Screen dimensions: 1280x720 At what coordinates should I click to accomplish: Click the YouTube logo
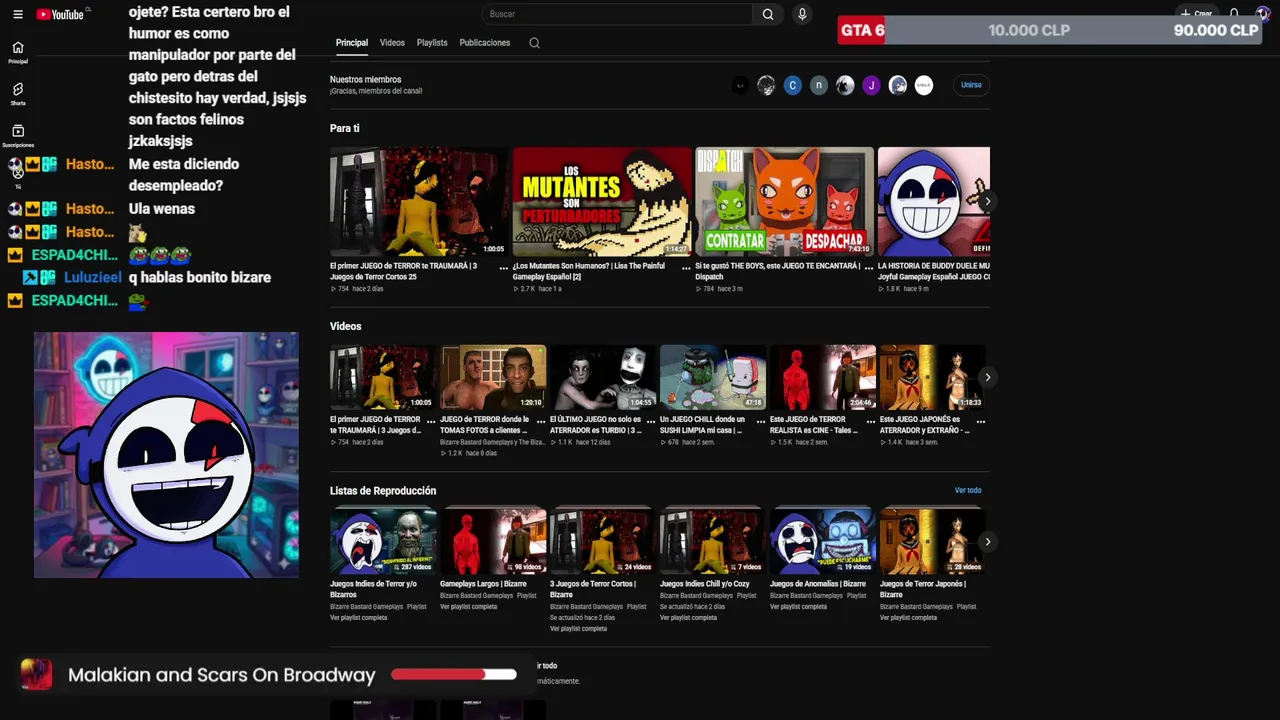click(61, 15)
